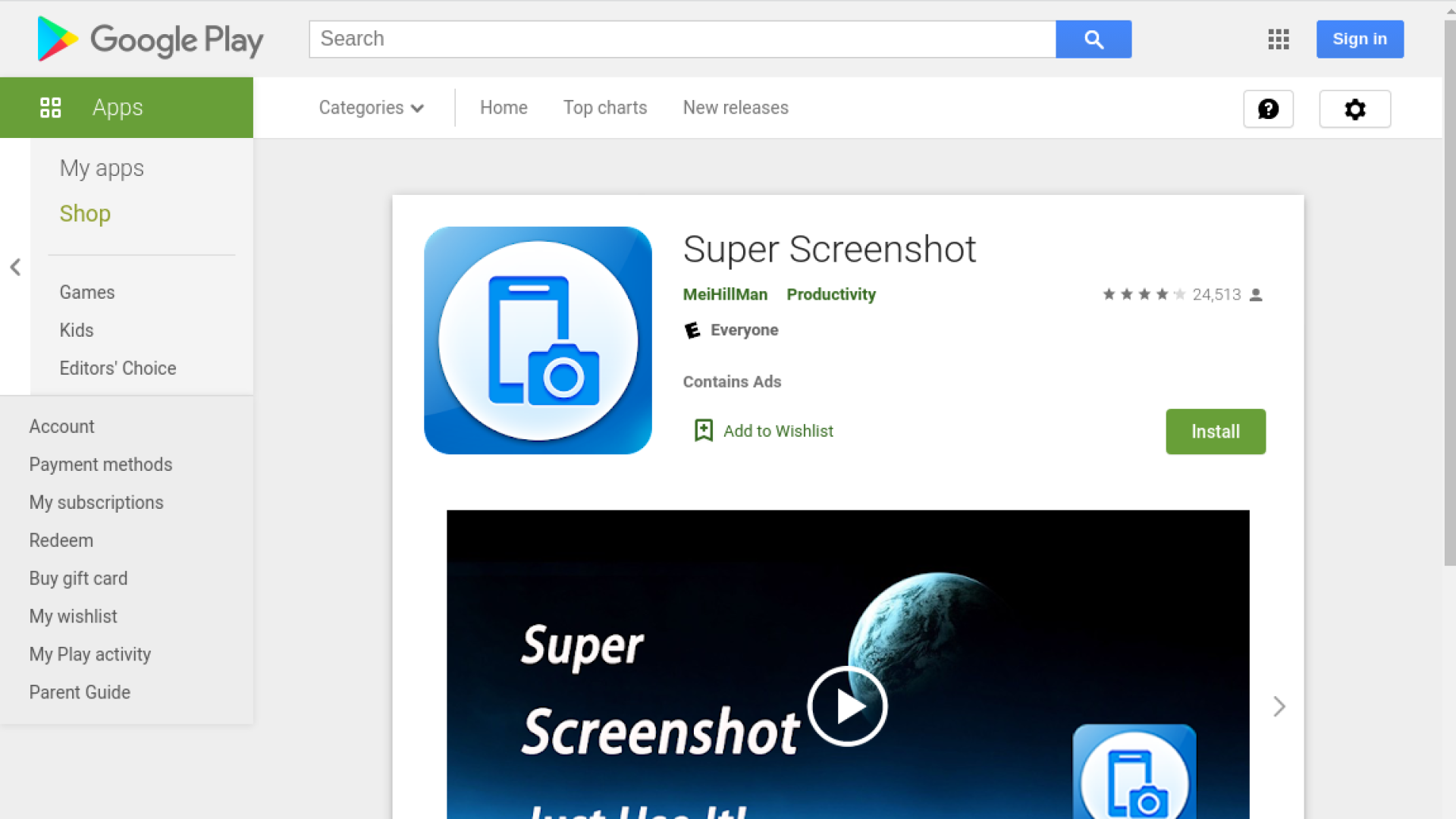Open the Top charts tab
Image resolution: width=1456 pixels, height=819 pixels.
(x=604, y=108)
